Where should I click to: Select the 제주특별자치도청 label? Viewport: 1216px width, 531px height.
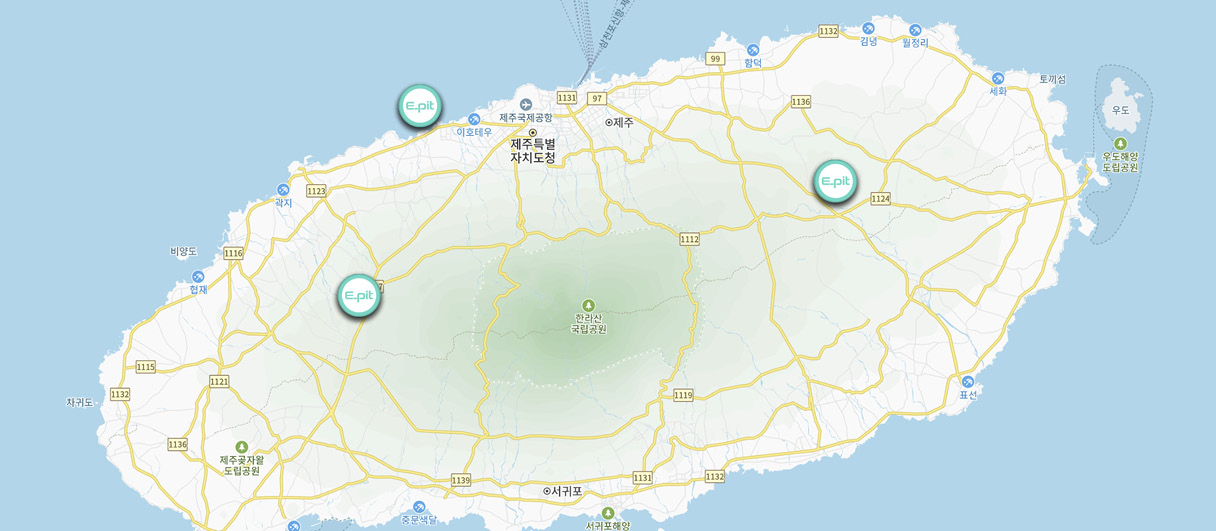pos(532,150)
